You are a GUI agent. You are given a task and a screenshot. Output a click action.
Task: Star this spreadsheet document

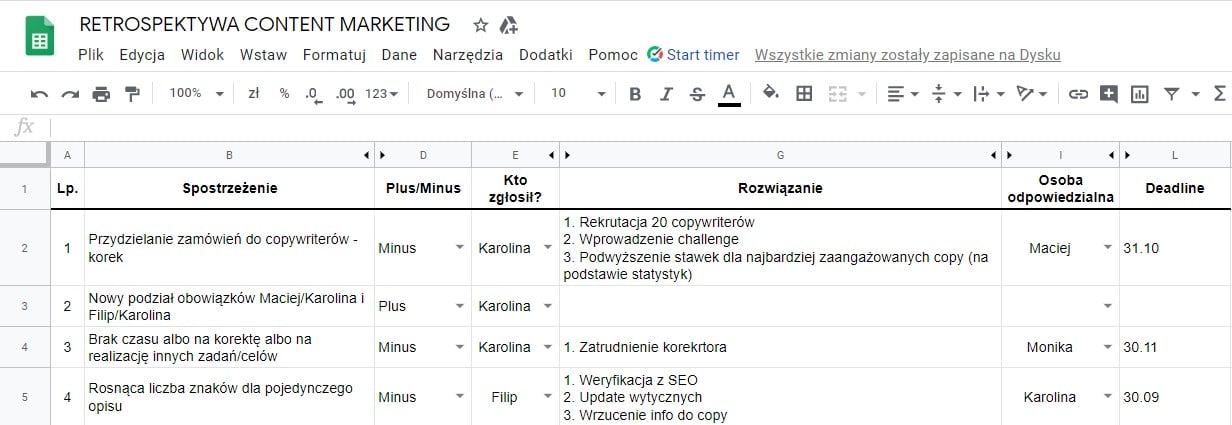click(480, 25)
